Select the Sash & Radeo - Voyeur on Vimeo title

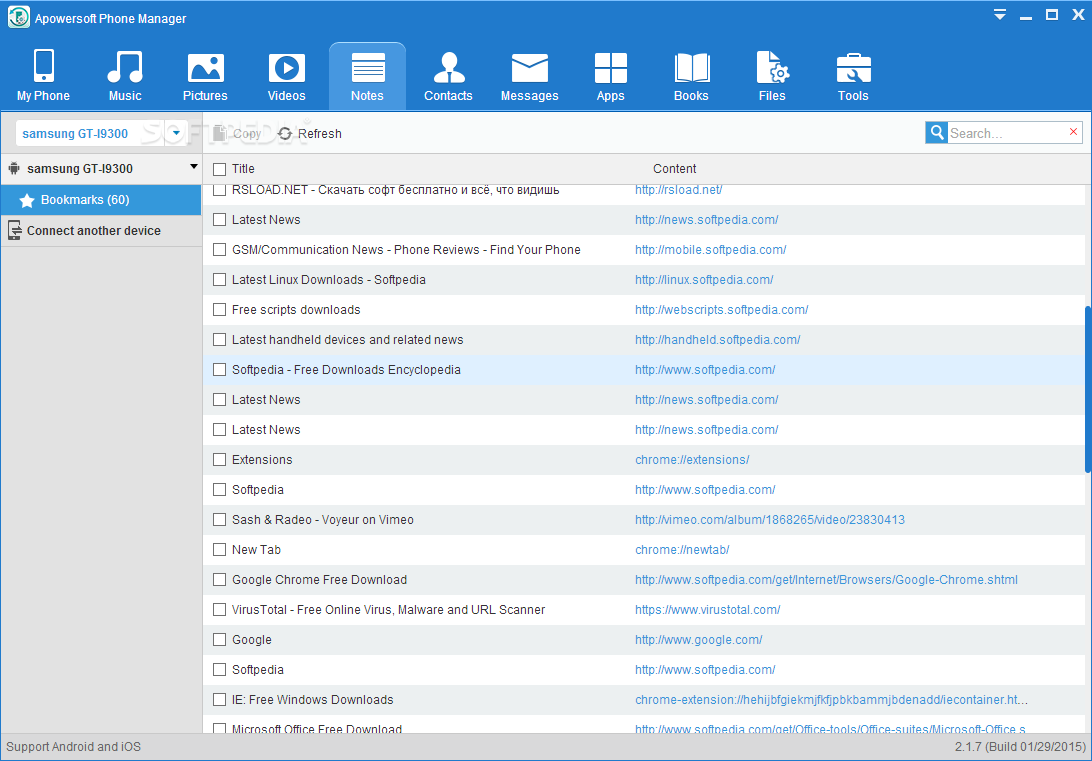pos(322,519)
